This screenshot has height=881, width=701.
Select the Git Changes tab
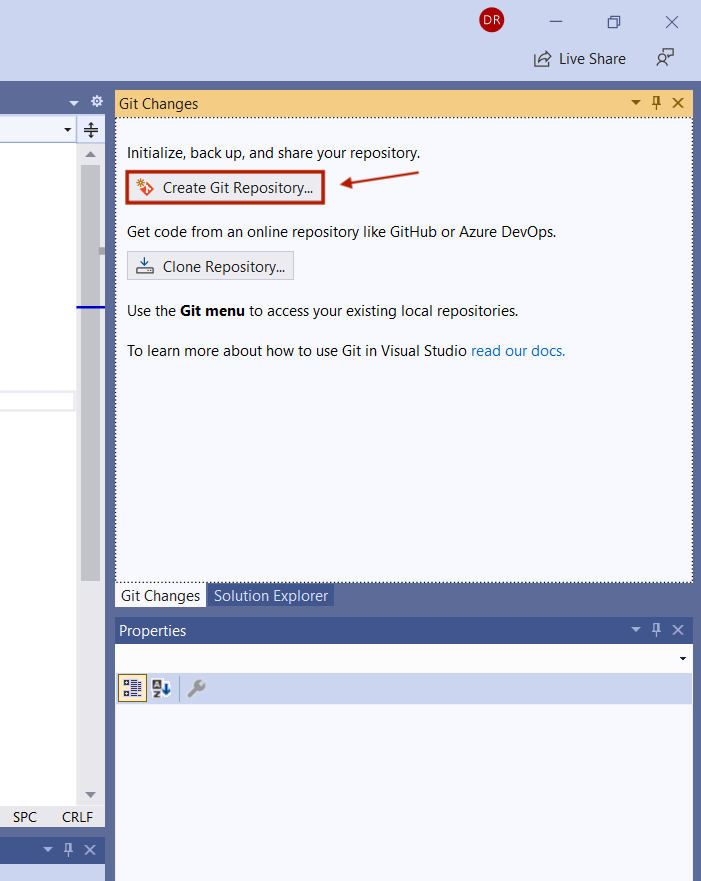coord(160,596)
